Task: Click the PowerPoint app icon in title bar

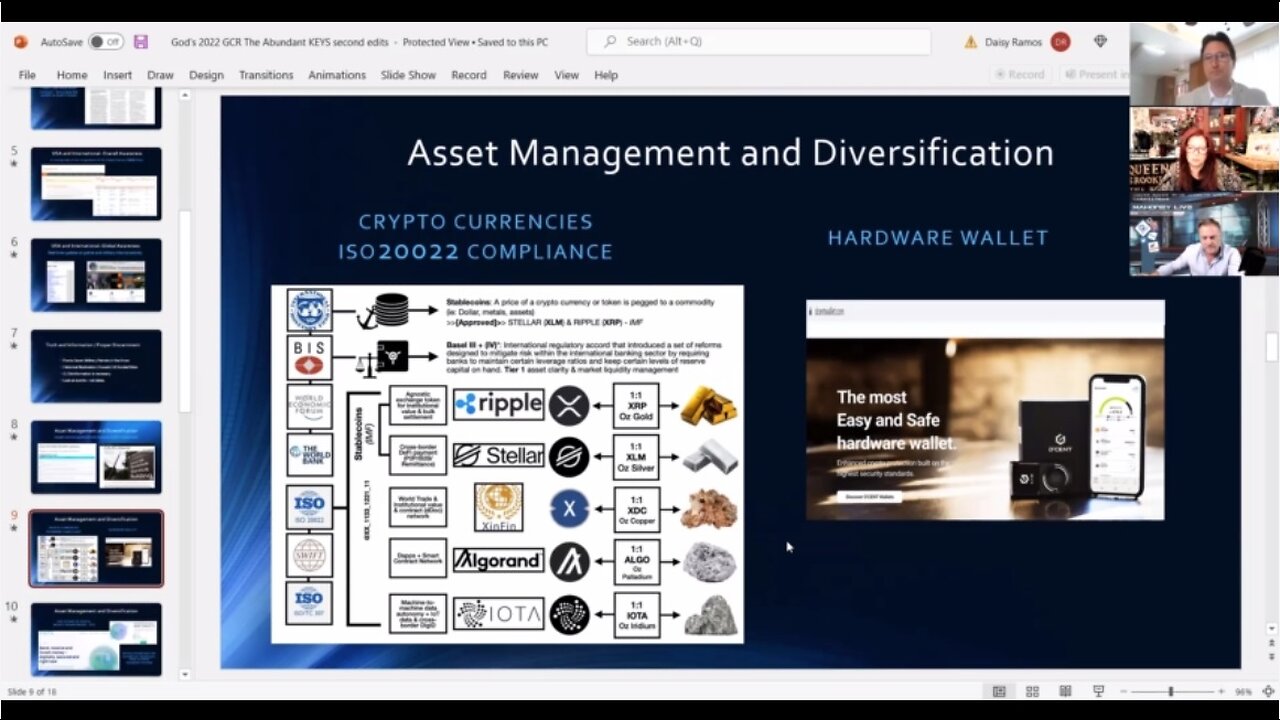Action: click(x=21, y=42)
